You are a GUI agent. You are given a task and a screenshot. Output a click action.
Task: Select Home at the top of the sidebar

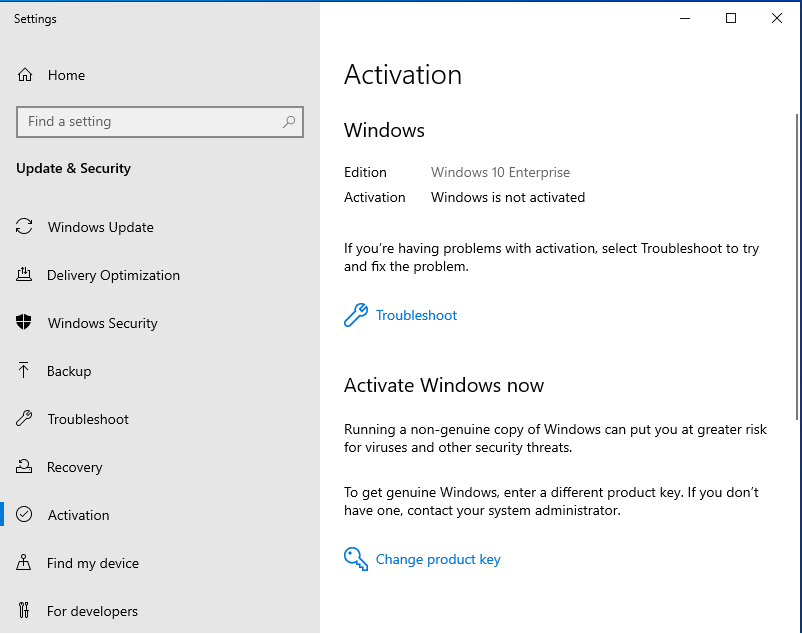pyautogui.click(x=66, y=75)
